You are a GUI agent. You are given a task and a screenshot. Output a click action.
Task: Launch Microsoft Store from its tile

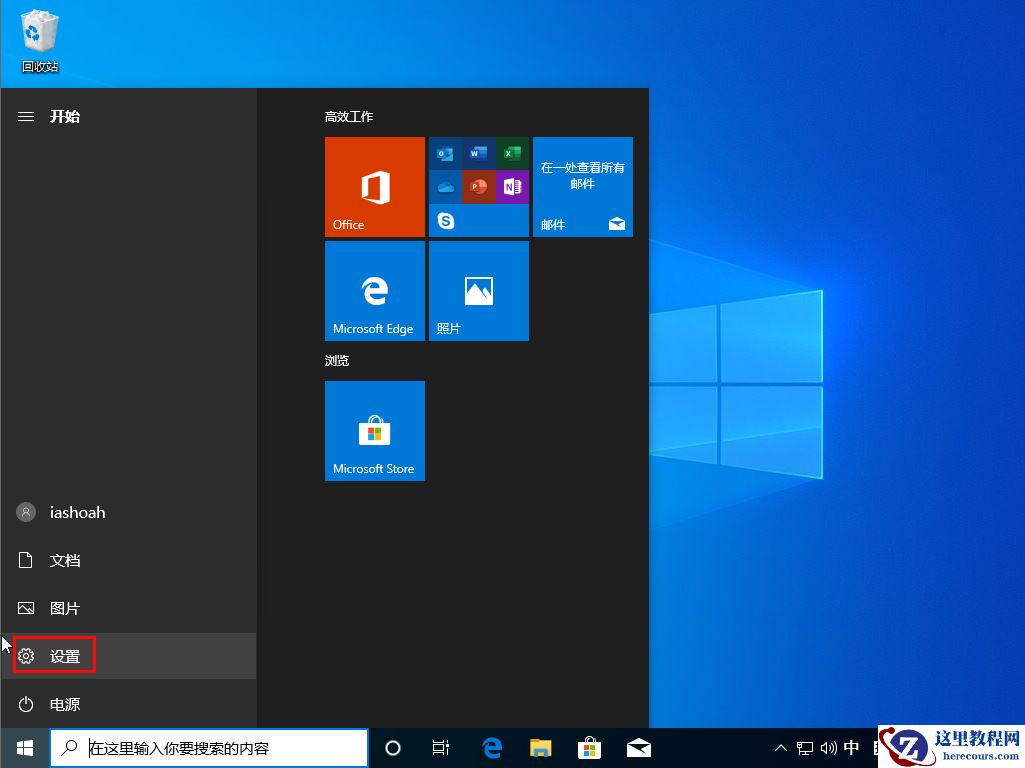[x=374, y=430]
